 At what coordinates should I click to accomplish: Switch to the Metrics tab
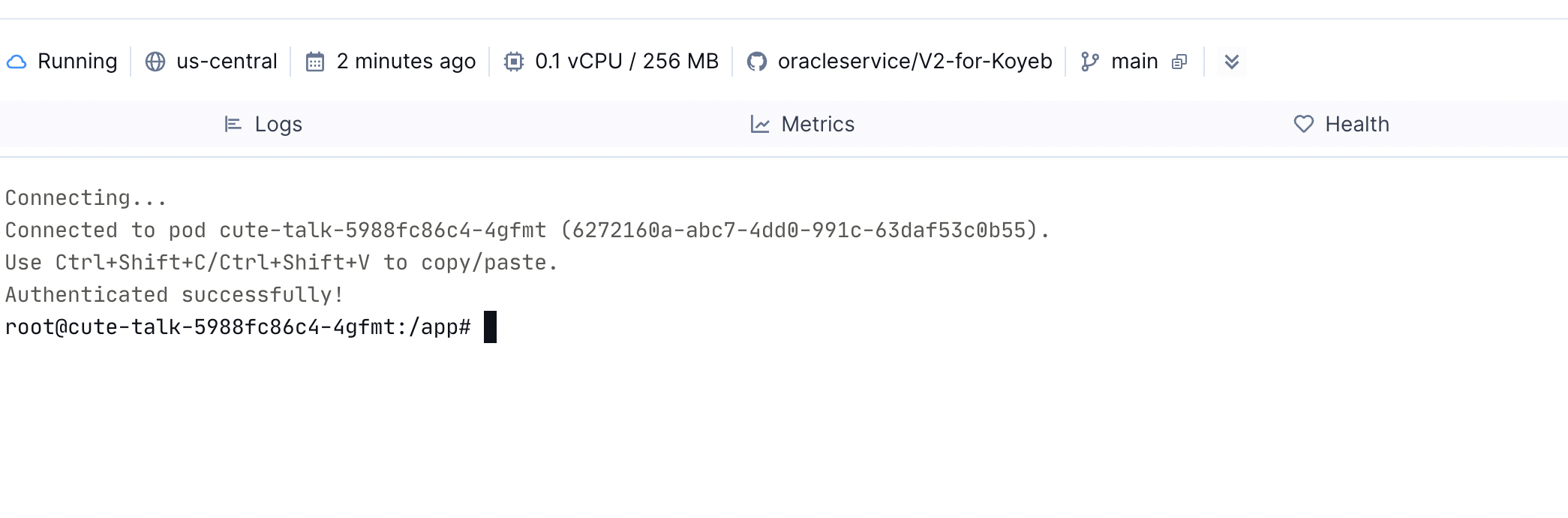(817, 124)
